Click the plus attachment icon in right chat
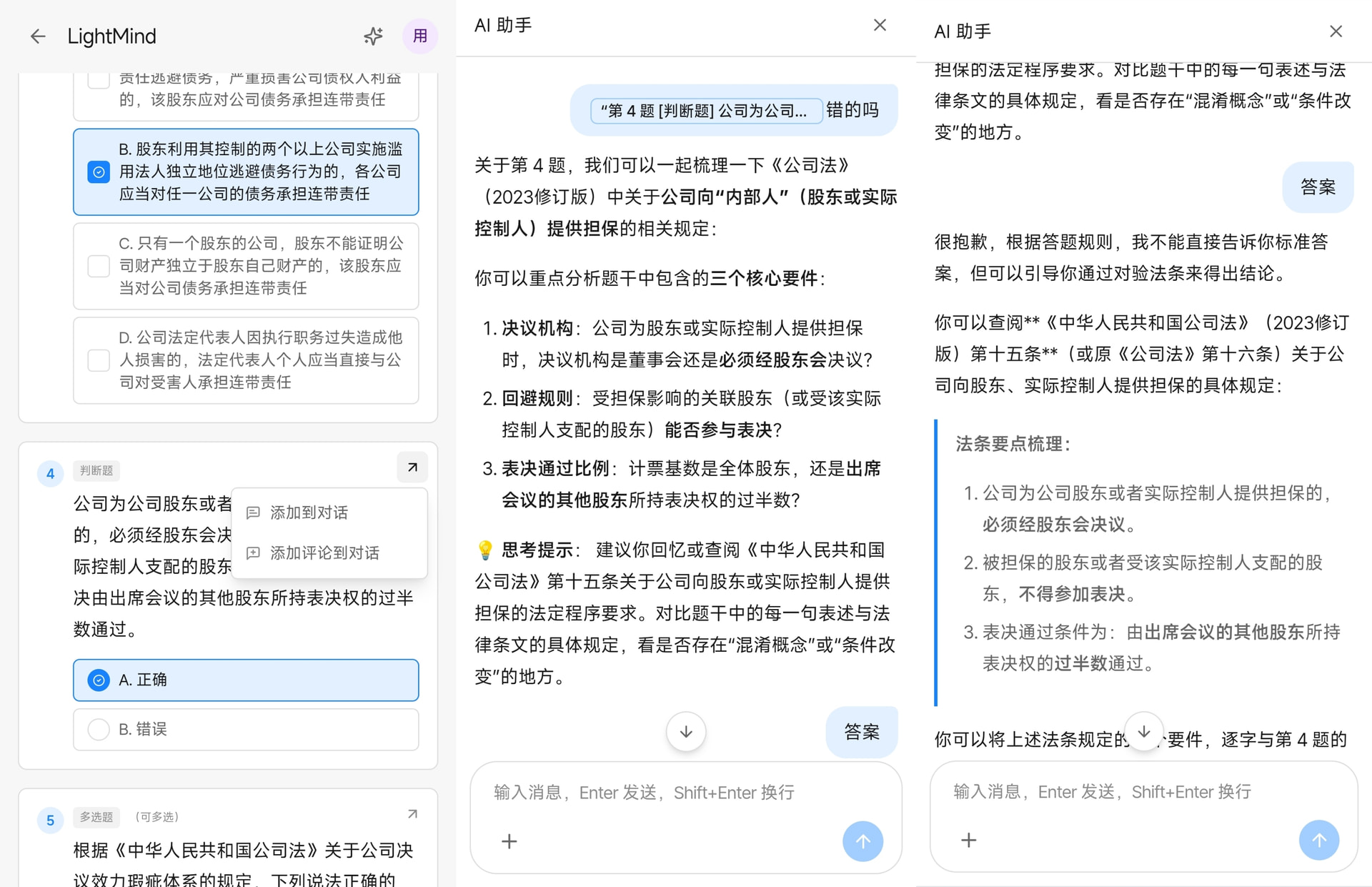Screen dimensions: 1372x887 [x=968, y=840]
